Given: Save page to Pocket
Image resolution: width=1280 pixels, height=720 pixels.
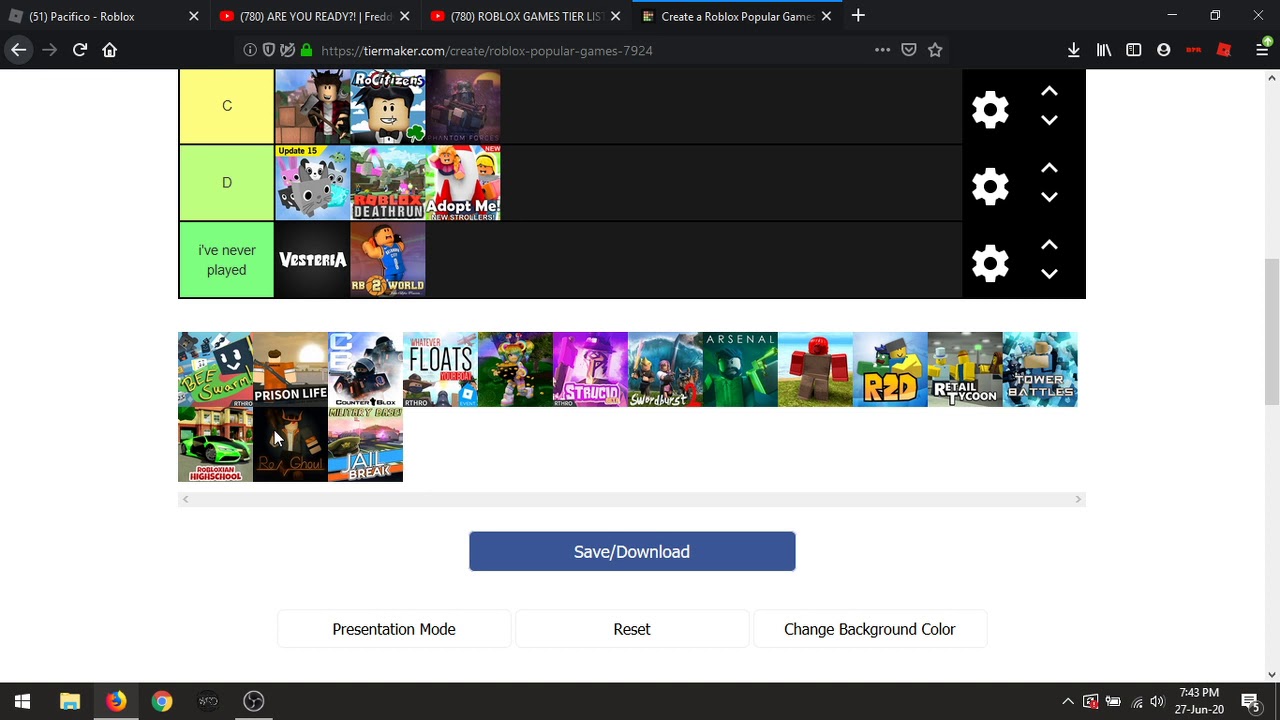Looking at the screenshot, I should [x=909, y=50].
